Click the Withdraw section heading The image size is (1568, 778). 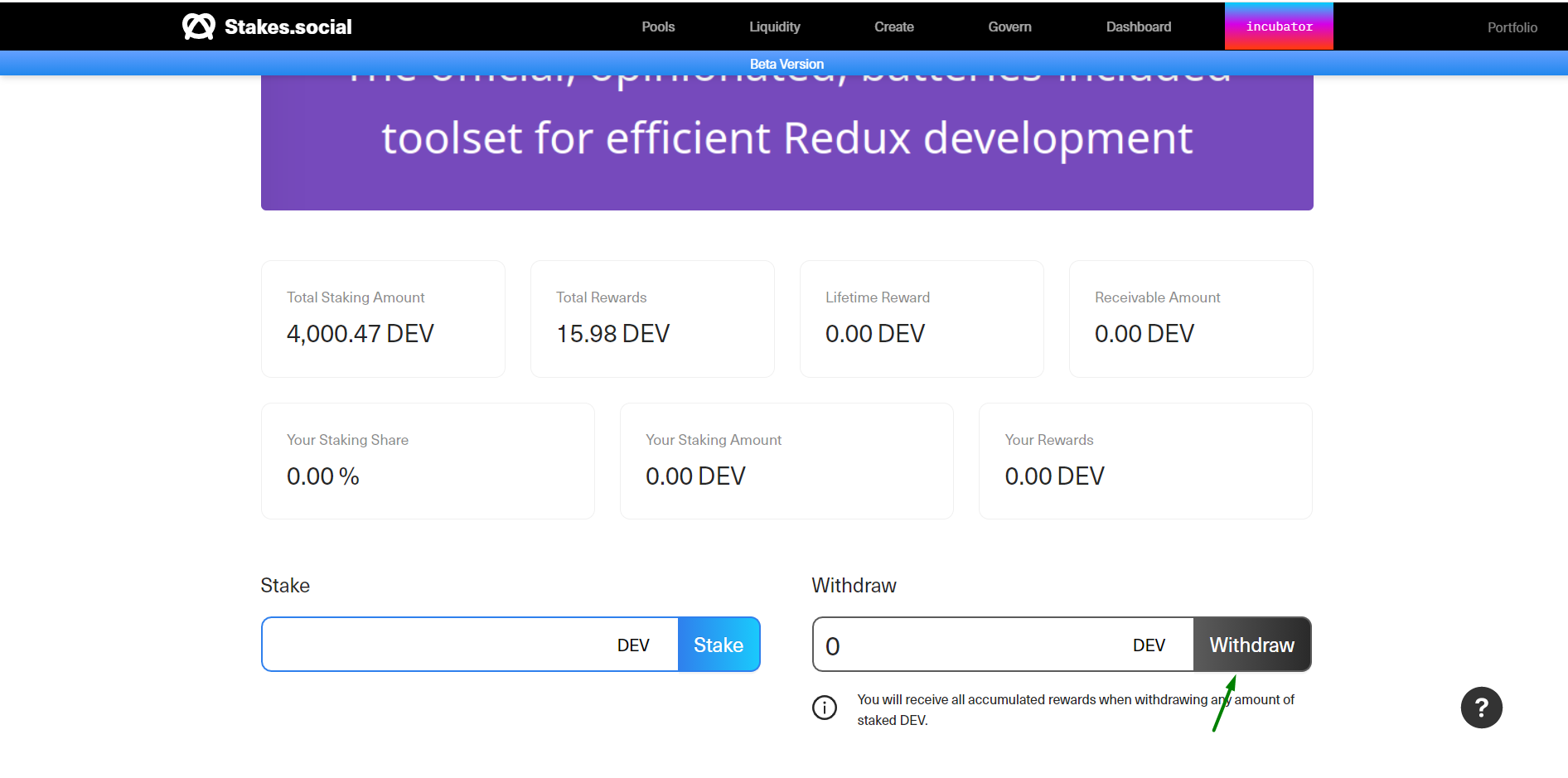pos(854,586)
